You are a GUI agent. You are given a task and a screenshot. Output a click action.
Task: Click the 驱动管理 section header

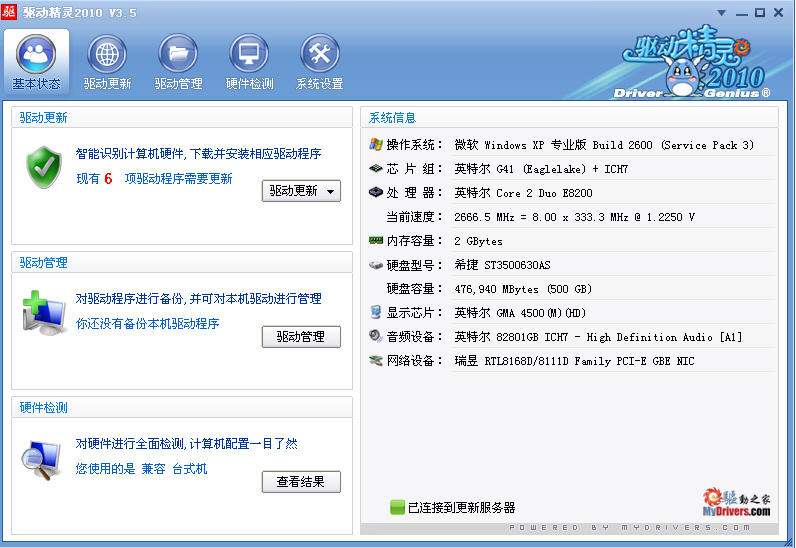coord(43,263)
